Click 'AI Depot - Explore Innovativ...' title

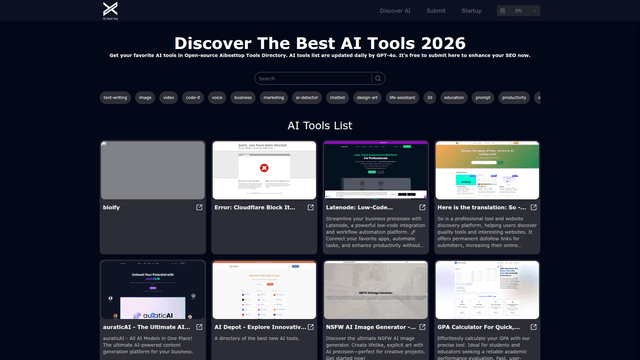(x=260, y=327)
